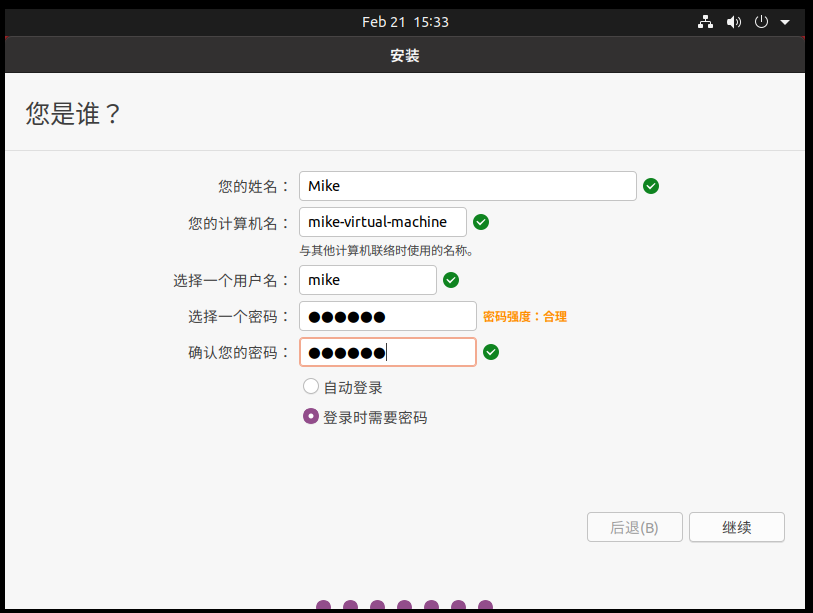Click the power icon in top bar
813x613 pixels.
761,22
